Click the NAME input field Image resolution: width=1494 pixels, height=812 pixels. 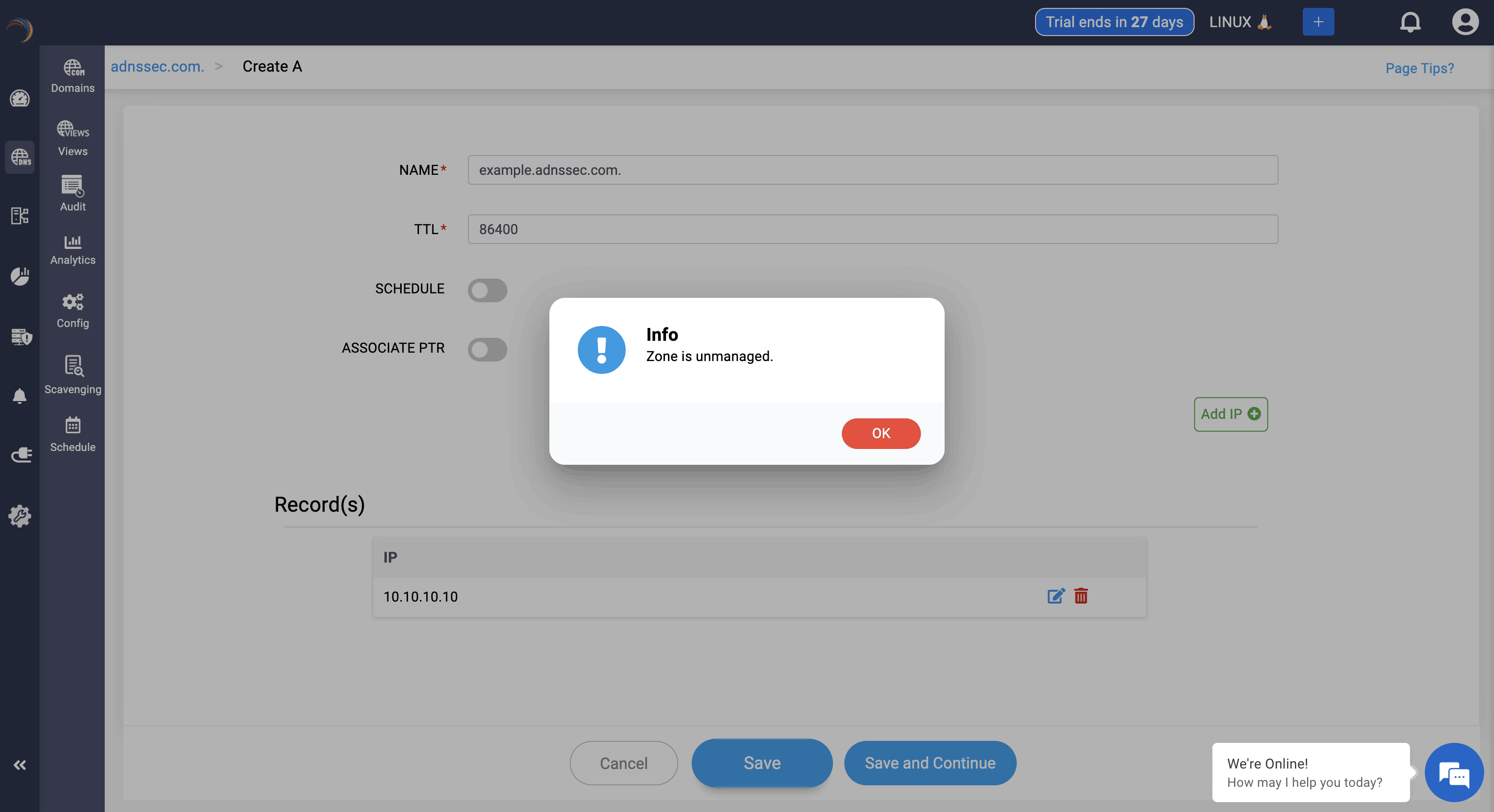[872, 170]
